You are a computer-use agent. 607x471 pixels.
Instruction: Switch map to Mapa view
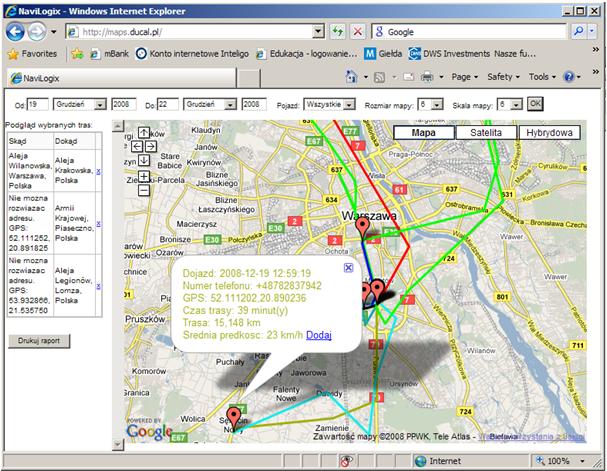(424, 133)
